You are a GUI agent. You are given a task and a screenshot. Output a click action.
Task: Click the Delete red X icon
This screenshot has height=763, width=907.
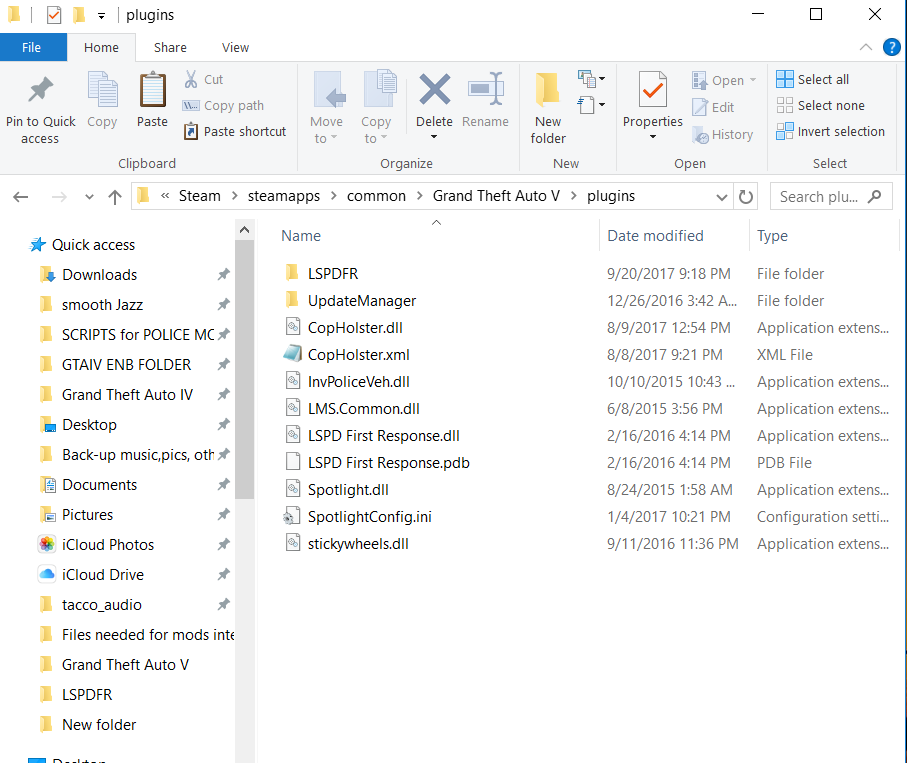(434, 90)
